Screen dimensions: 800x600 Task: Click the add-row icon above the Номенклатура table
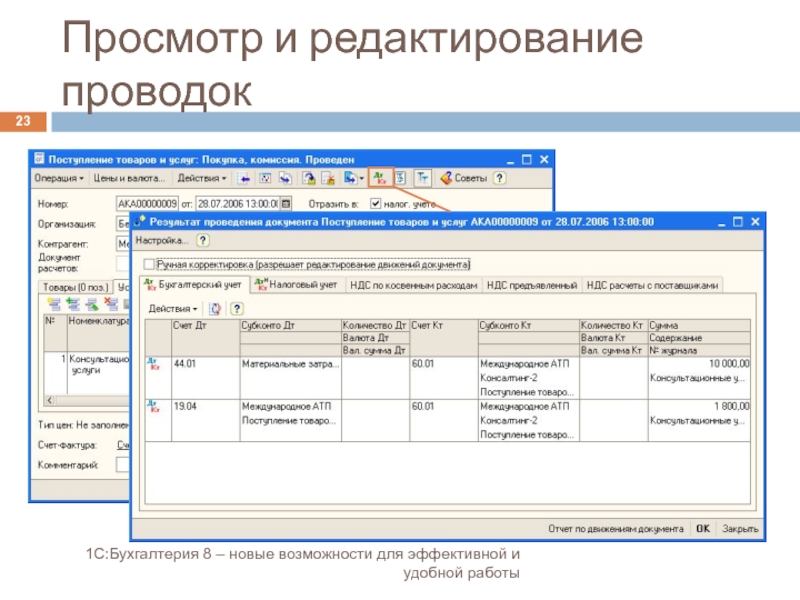54,304
